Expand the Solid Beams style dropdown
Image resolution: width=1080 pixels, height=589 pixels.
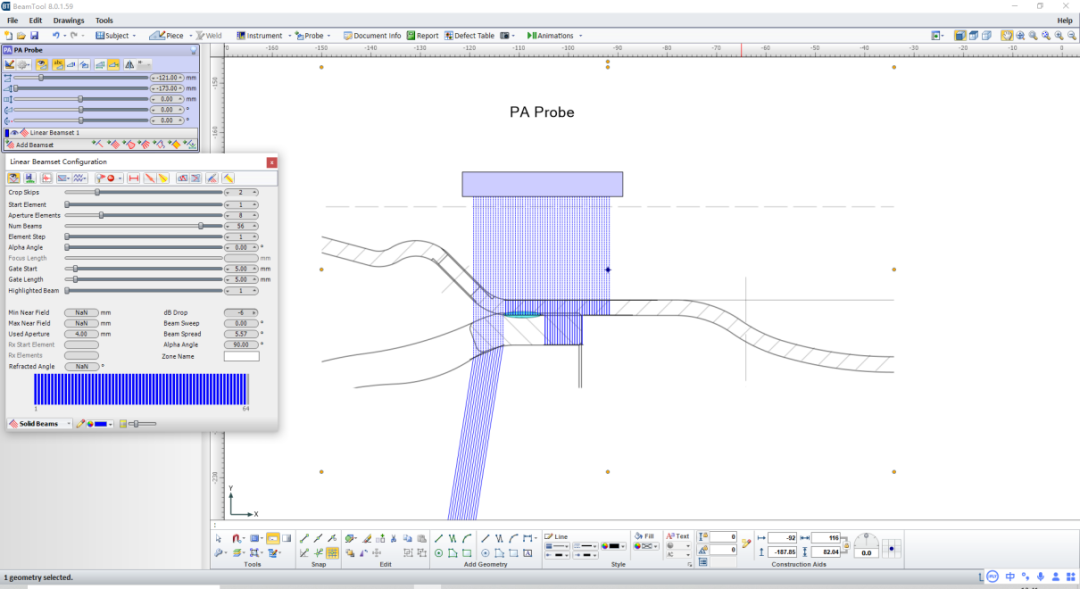point(68,424)
